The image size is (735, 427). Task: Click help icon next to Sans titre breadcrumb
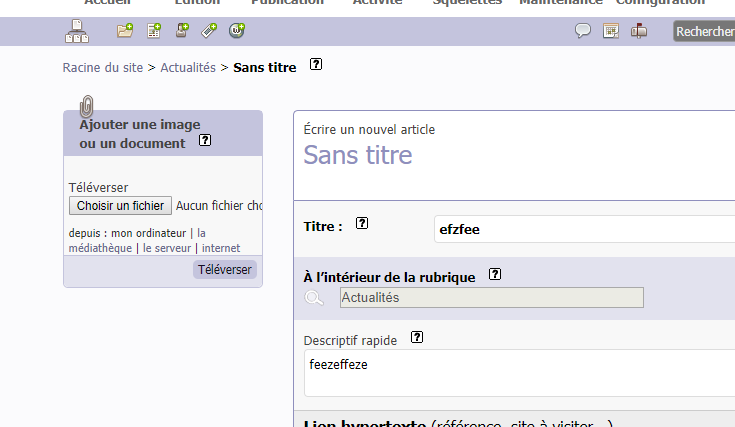316,65
